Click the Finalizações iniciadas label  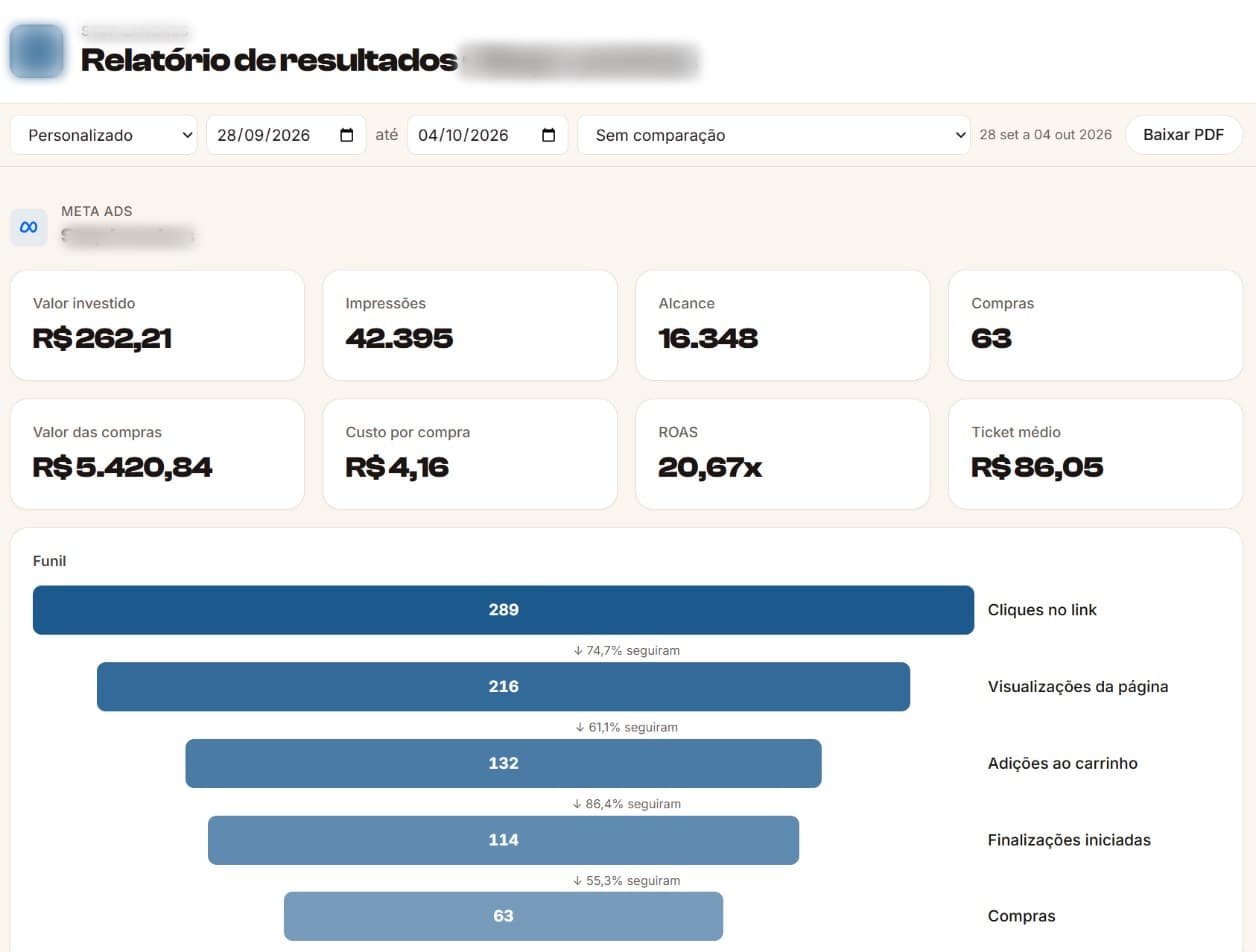[1069, 840]
